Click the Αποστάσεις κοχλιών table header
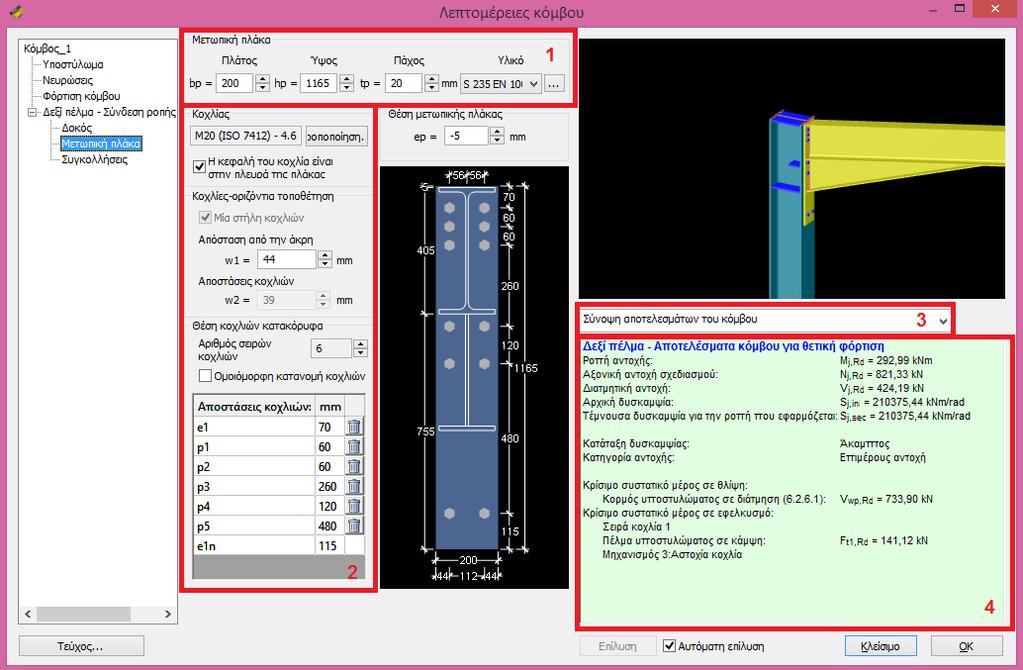This screenshot has width=1023, height=670. tap(254, 406)
